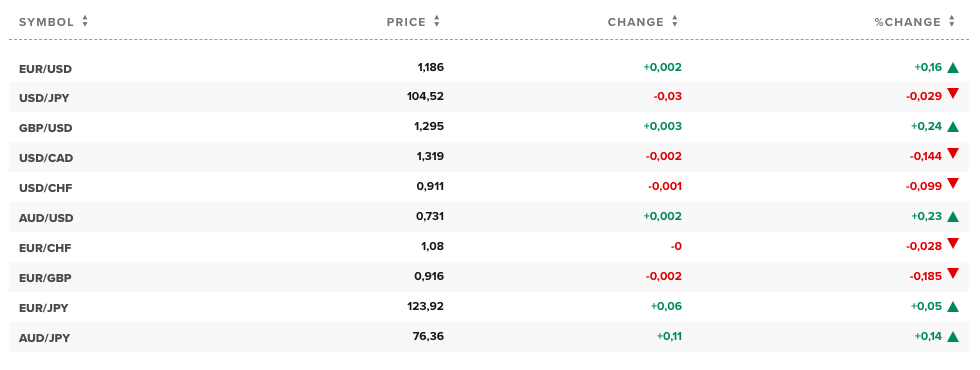
Task: Open the EUR/USD symbol link
Action: (46, 69)
